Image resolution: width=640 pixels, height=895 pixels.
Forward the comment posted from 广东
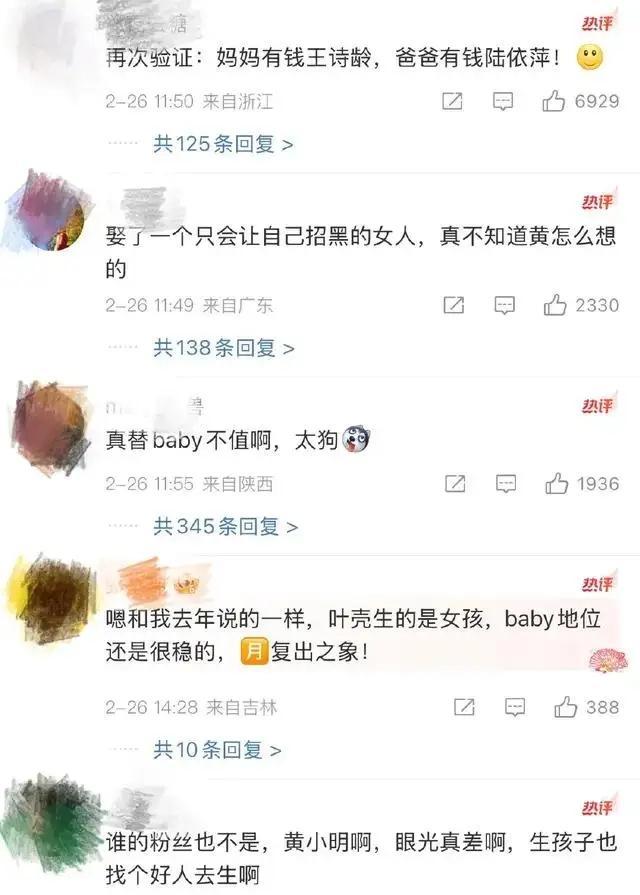(454, 305)
